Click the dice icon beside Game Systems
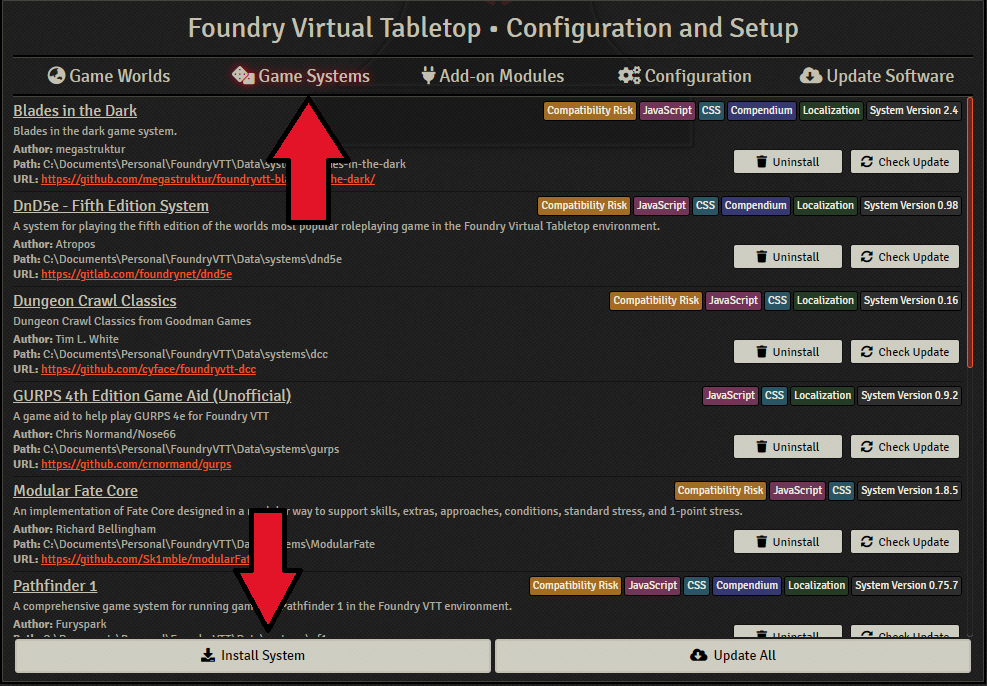The height and width of the screenshot is (686, 987). point(242,76)
